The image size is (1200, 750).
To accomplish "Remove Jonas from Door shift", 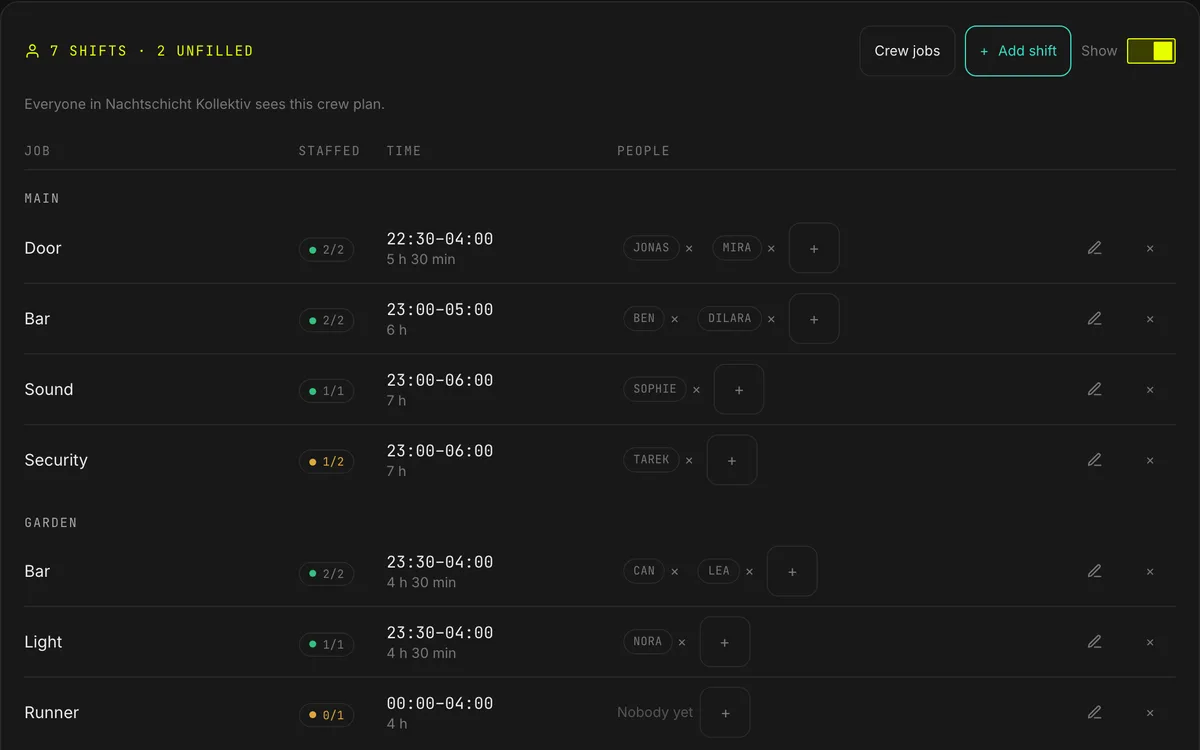I will [x=689, y=248].
